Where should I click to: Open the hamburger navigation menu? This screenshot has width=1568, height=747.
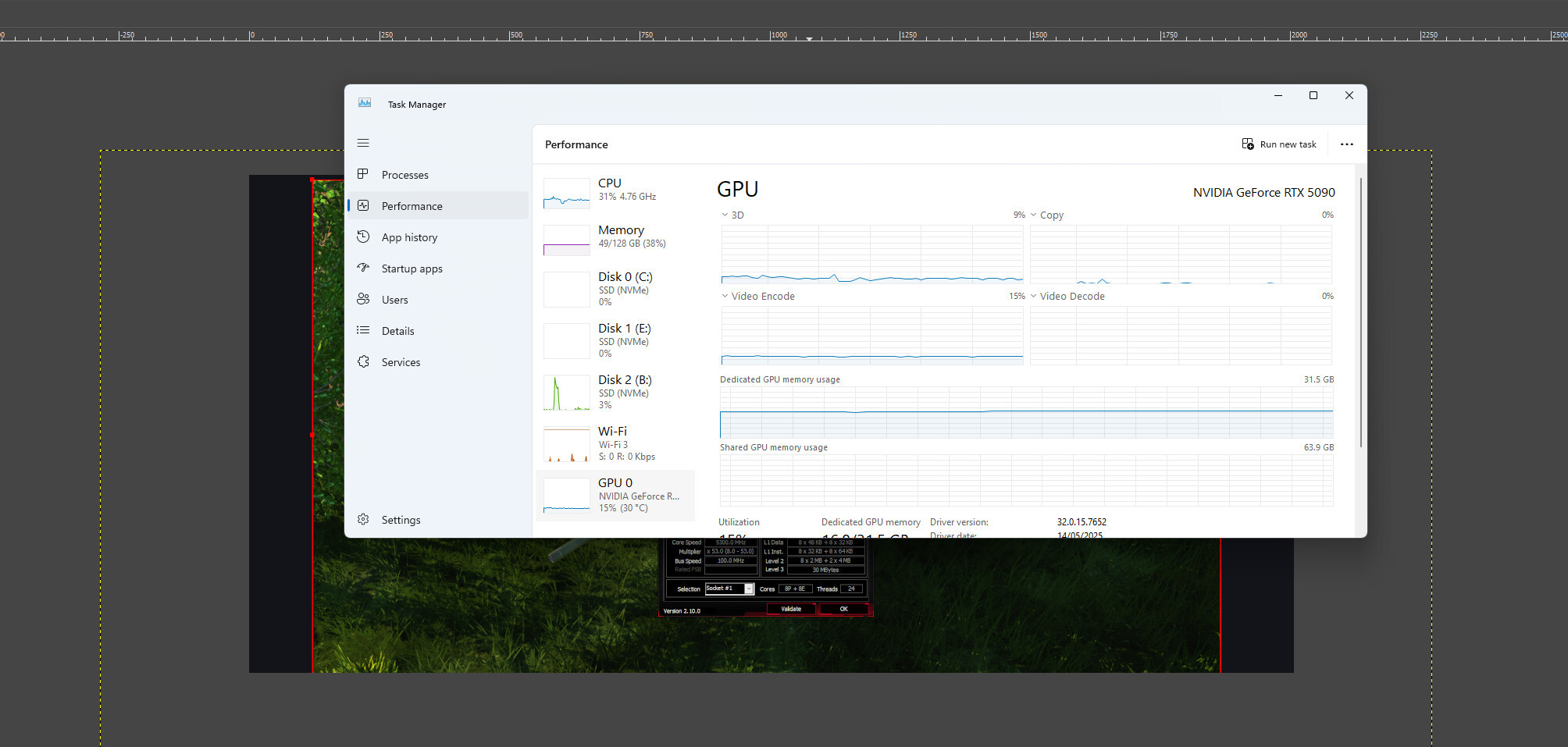coord(363,143)
